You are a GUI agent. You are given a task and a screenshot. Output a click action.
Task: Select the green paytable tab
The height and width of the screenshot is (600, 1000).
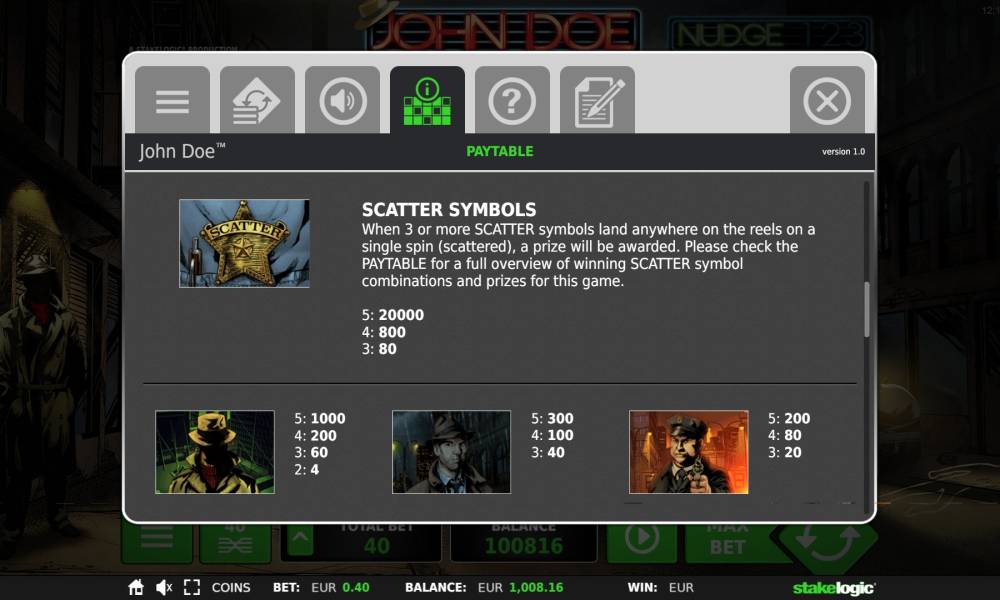427,100
